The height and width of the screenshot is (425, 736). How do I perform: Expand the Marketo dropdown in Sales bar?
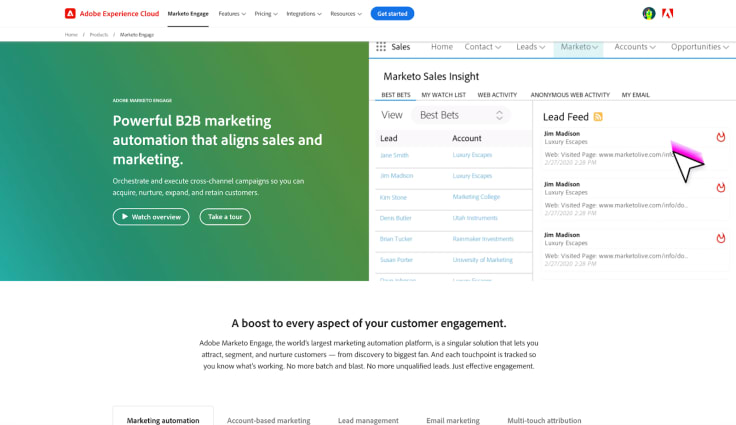coord(579,47)
